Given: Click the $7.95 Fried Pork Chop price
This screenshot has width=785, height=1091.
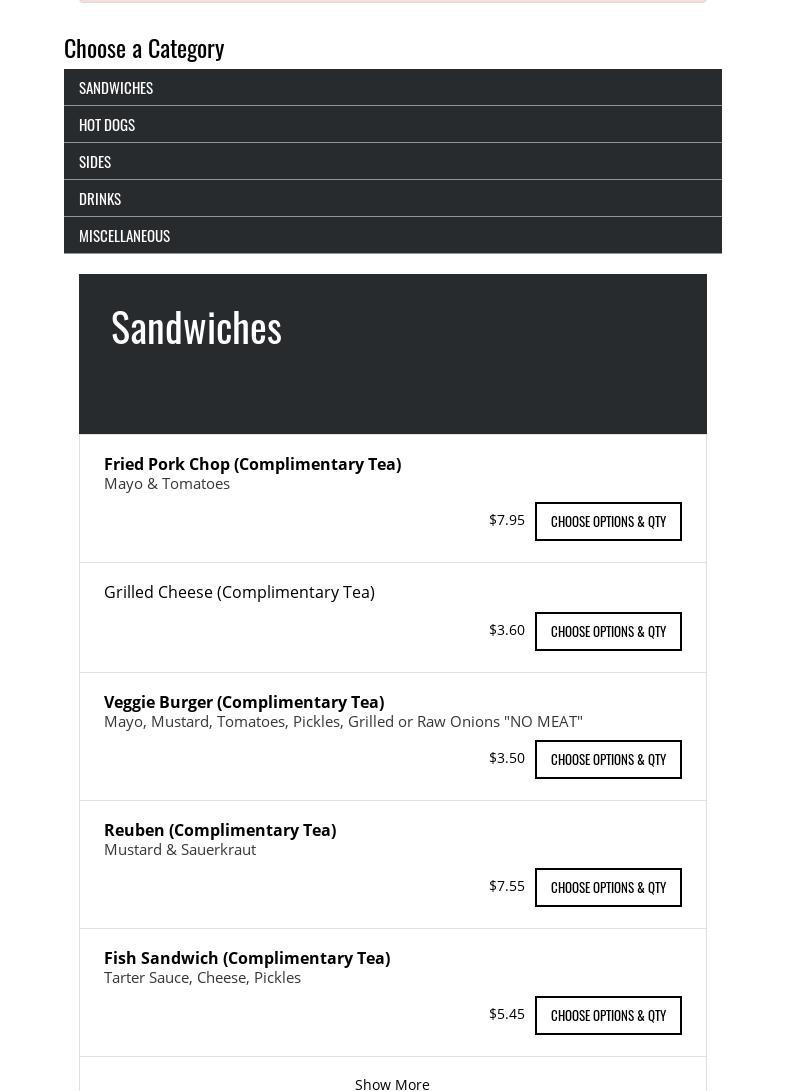Looking at the screenshot, I should point(506,520).
